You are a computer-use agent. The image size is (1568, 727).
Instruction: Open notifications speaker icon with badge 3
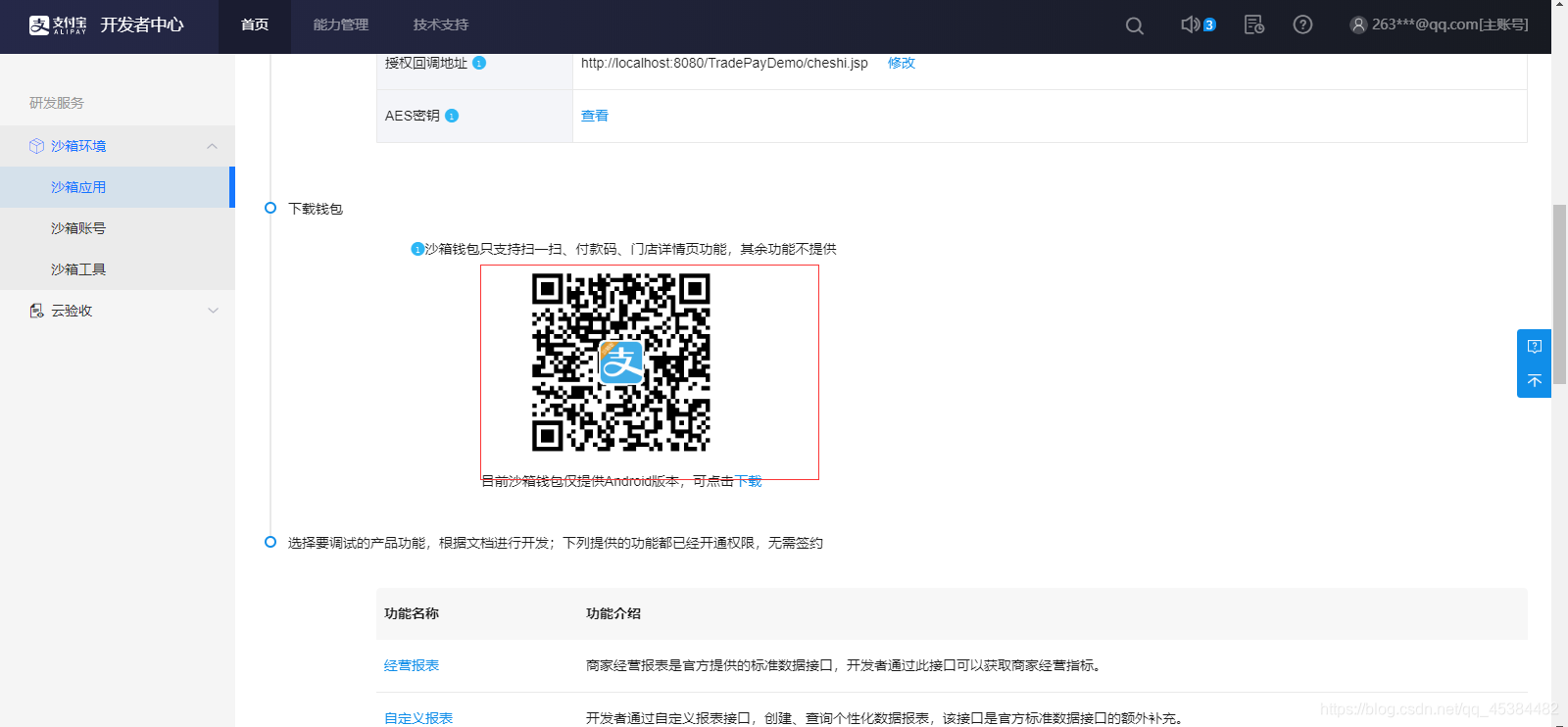1197,24
